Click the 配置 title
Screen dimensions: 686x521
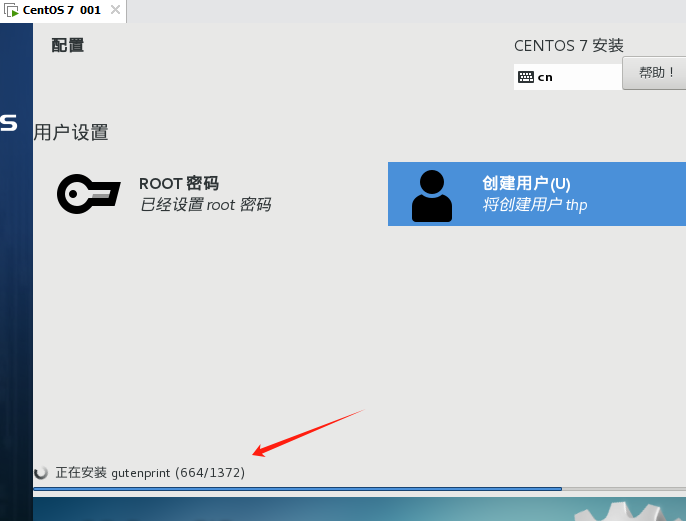click(x=68, y=45)
